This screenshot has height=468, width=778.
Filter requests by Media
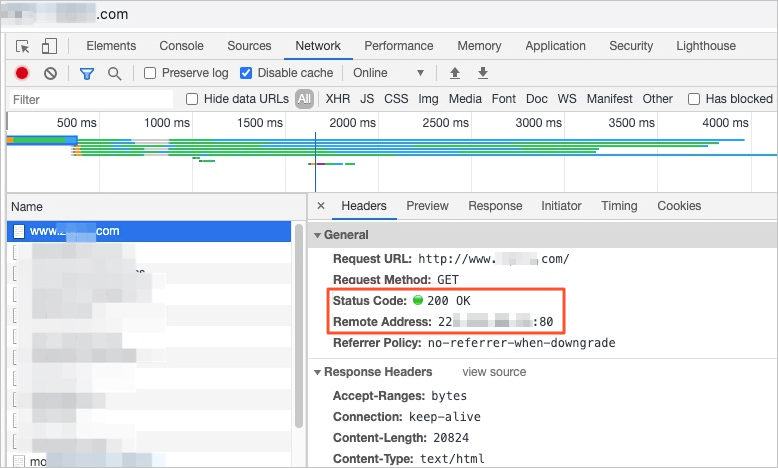[x=465, y=99]
